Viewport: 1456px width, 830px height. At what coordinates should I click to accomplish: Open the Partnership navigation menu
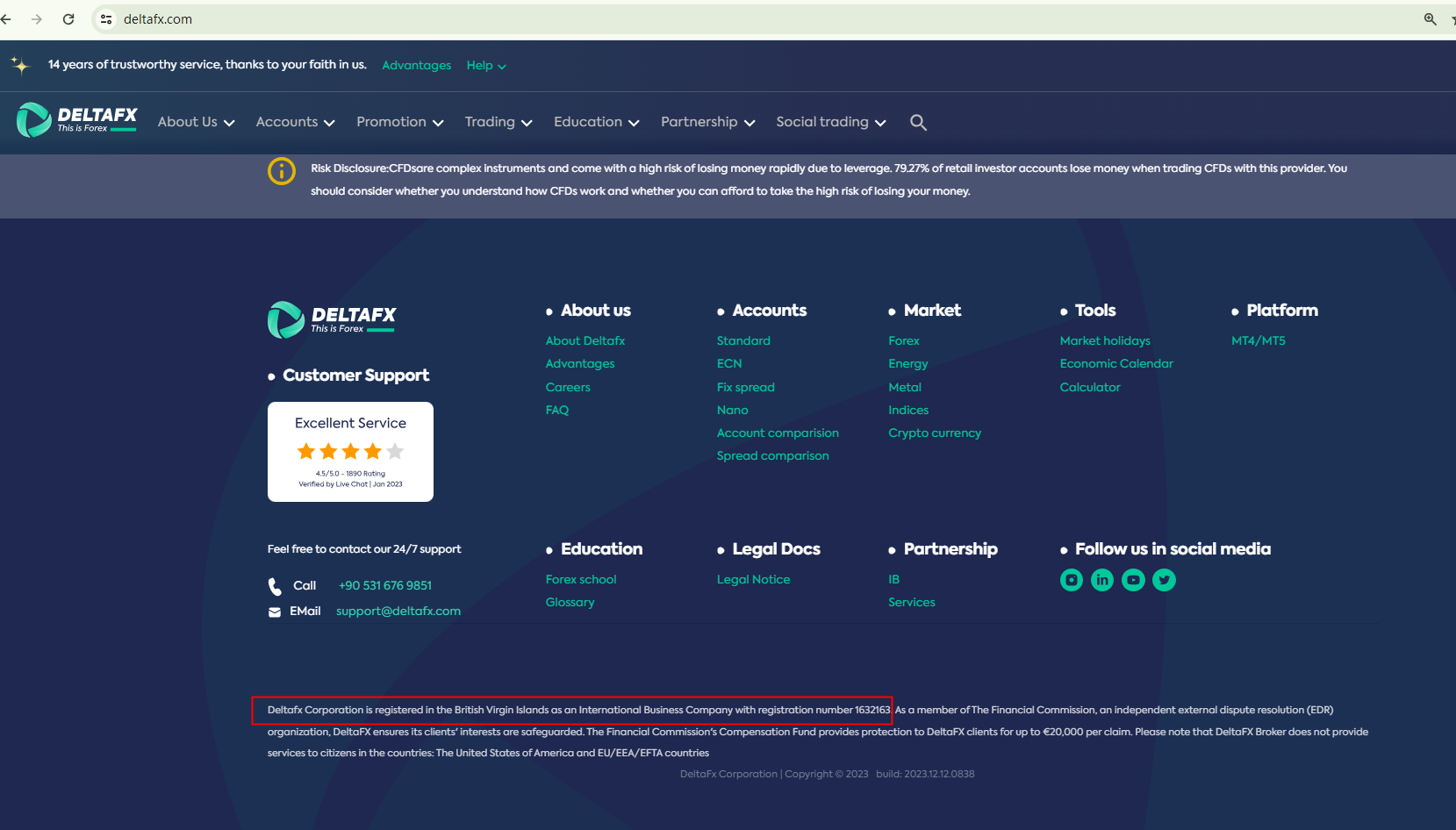coord(707,122)
